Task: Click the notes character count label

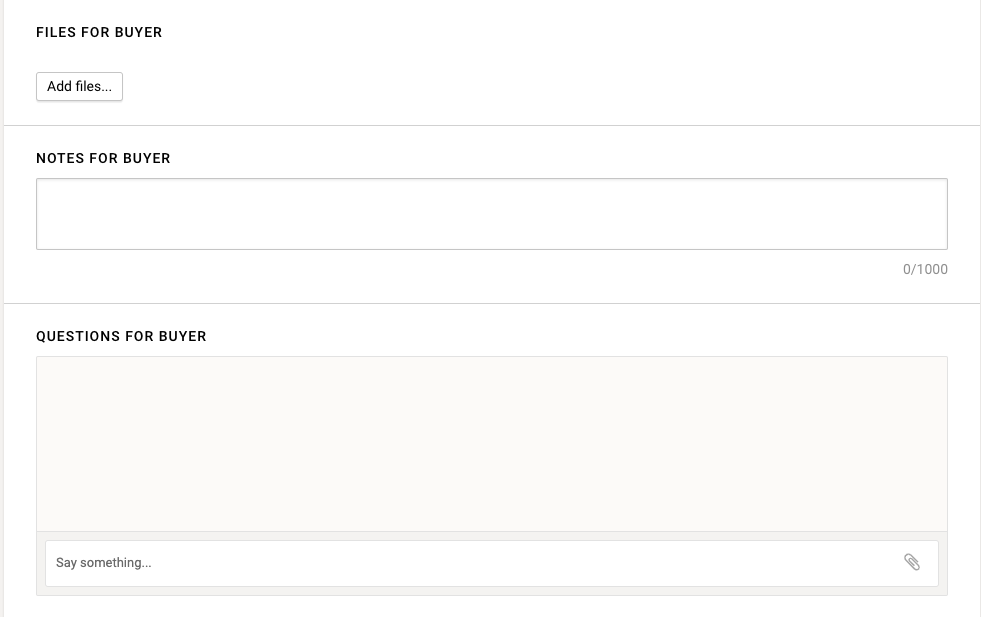Action: tap(925, 269)
